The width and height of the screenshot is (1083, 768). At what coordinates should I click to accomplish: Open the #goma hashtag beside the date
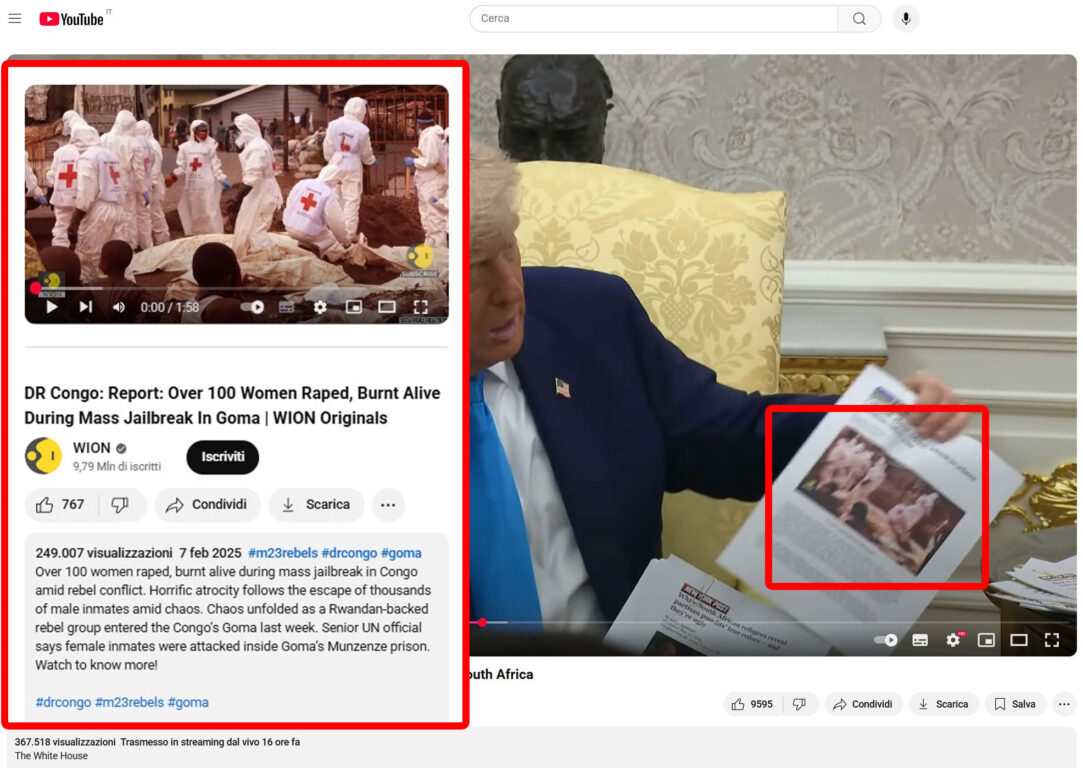(x=401, y=553)
